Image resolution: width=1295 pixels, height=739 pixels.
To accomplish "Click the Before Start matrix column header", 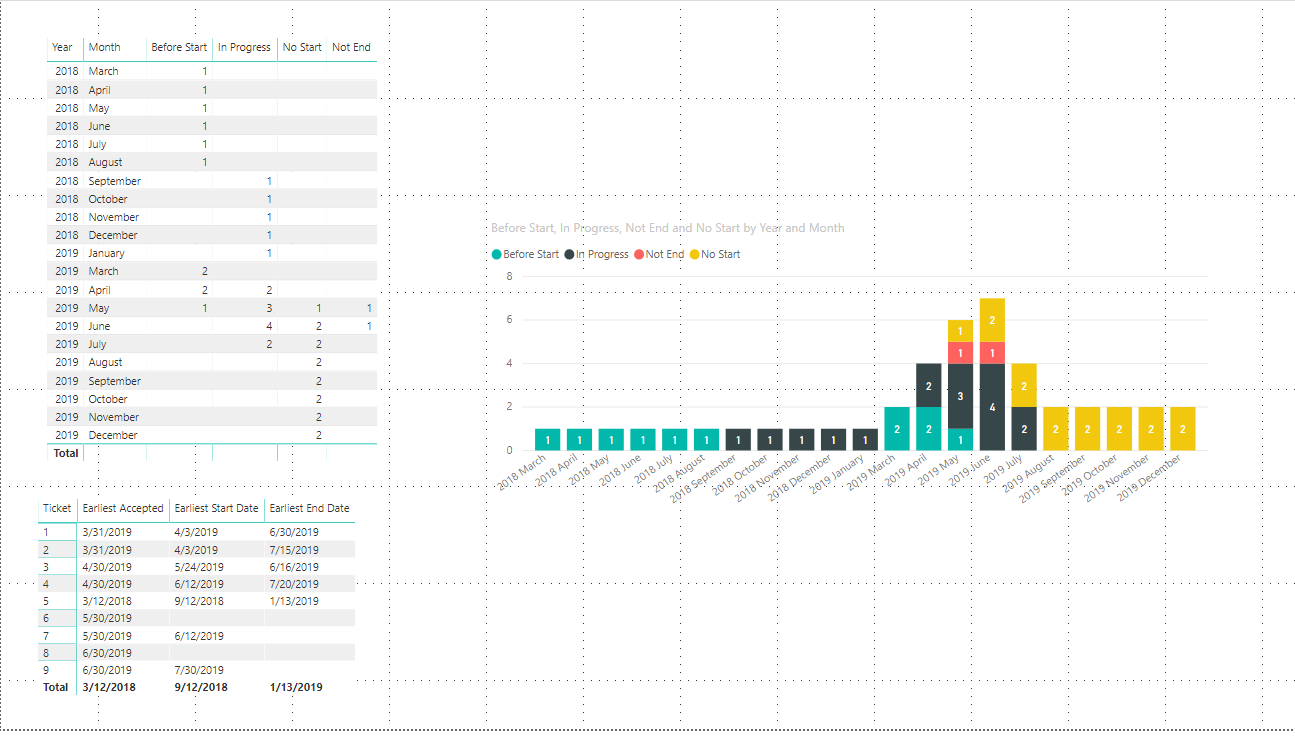I will 179,47.
